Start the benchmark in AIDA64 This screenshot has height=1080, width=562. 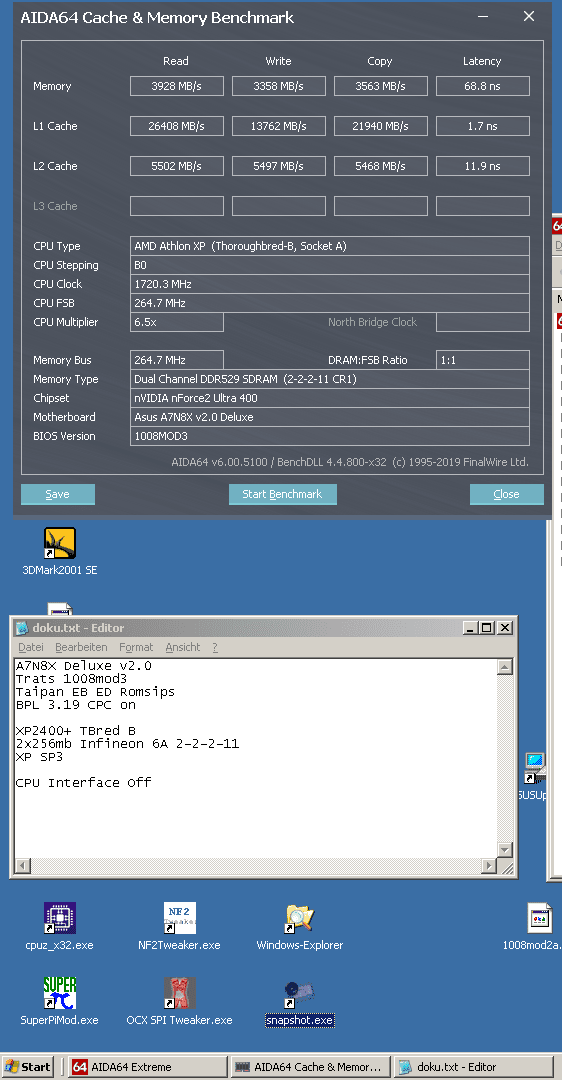282,495
